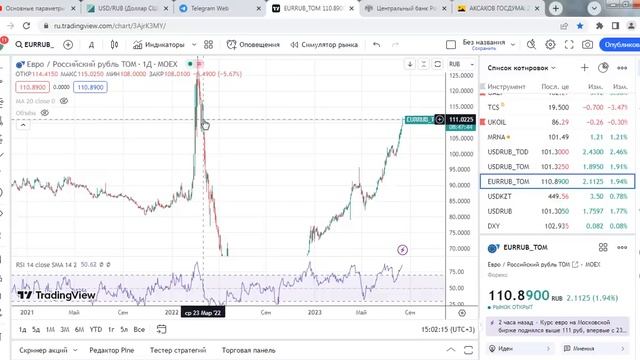Open the EURRUB_TOM details grid icon
The image size is (640, 360).
[603, 247]
